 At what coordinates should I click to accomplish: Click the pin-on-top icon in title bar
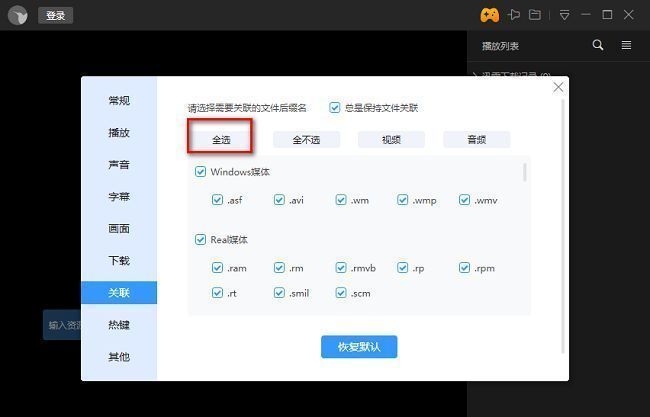(x=514, y=15)
